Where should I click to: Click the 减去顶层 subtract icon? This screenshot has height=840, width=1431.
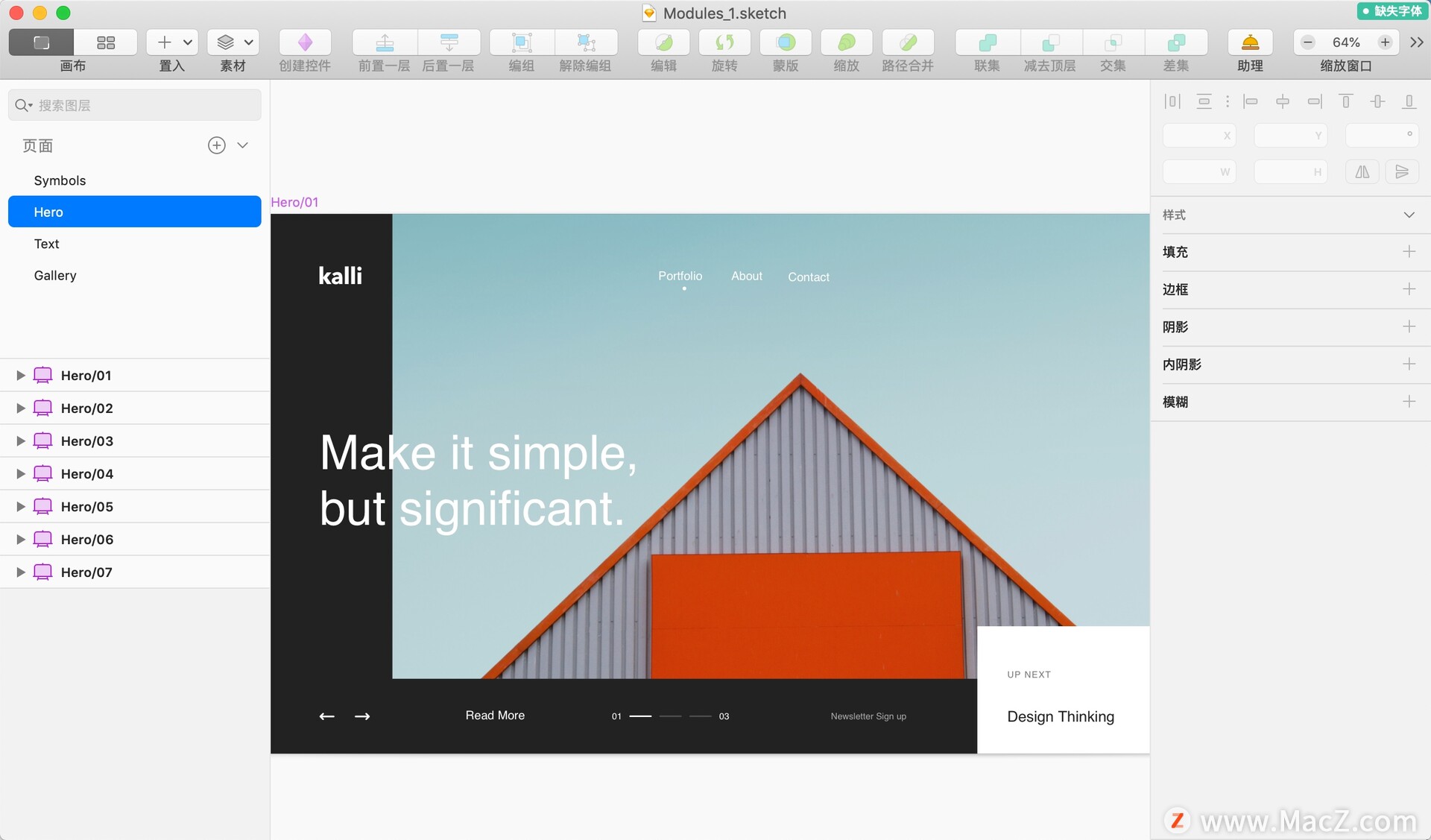point(1051,42)
